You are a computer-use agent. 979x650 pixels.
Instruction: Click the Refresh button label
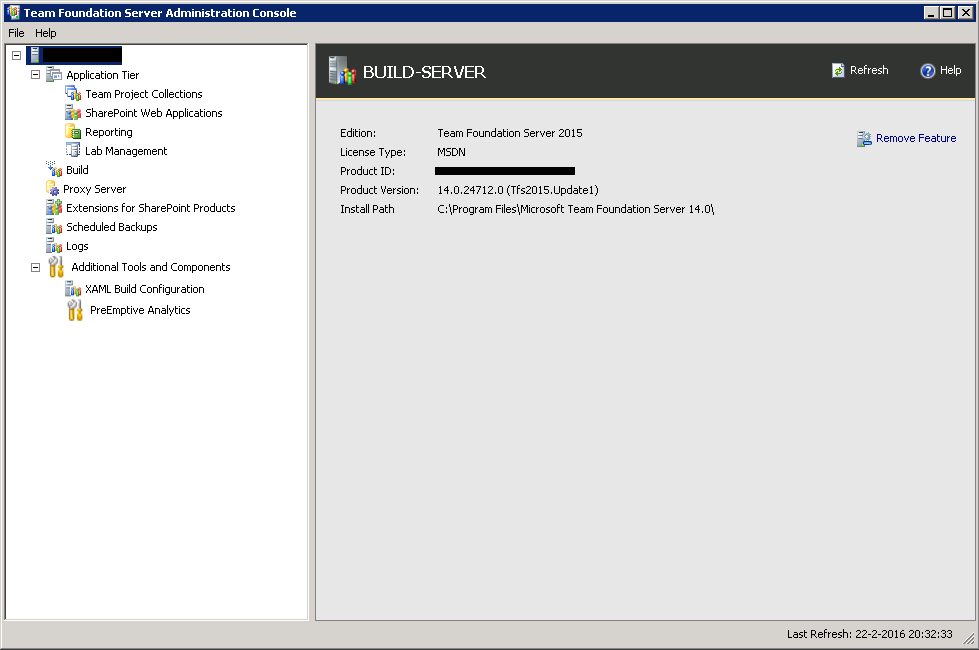pyautogui.click(x=869, y=71)
